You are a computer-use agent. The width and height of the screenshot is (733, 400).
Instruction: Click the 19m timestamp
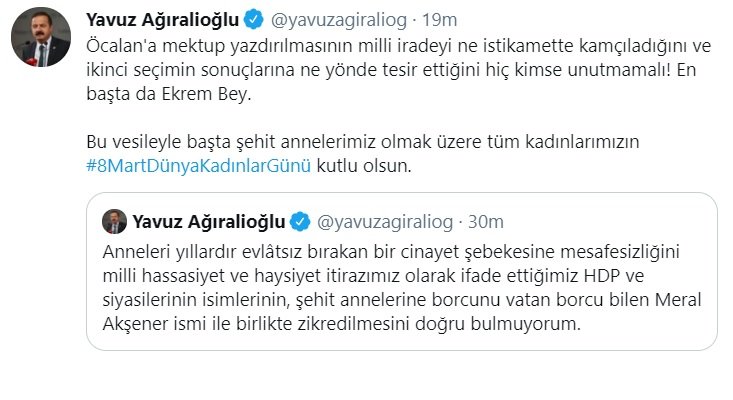(439, 20)
